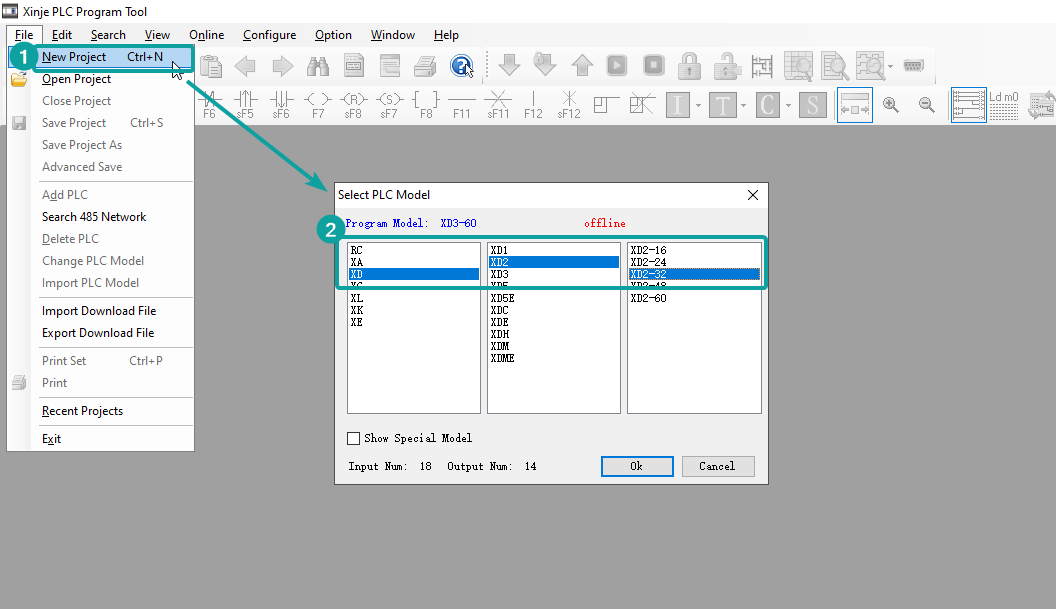Enable Show Special Model checkbox

click(353, 438)
